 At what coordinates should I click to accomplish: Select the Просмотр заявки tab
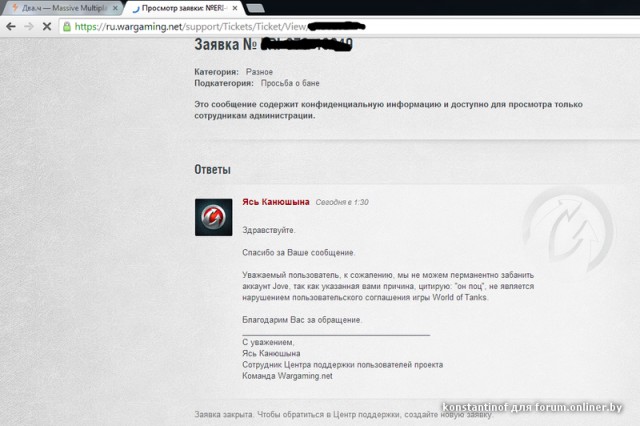(x=184, y=8)
